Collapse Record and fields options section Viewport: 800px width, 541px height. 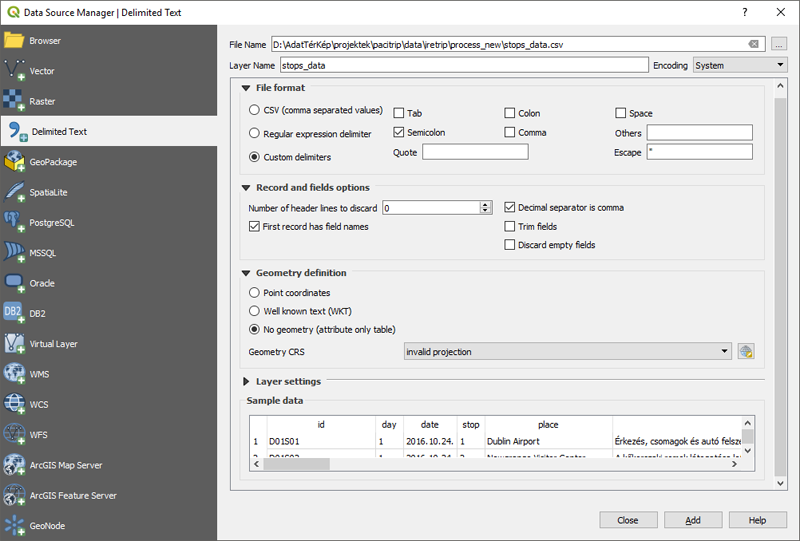(246, 188)
